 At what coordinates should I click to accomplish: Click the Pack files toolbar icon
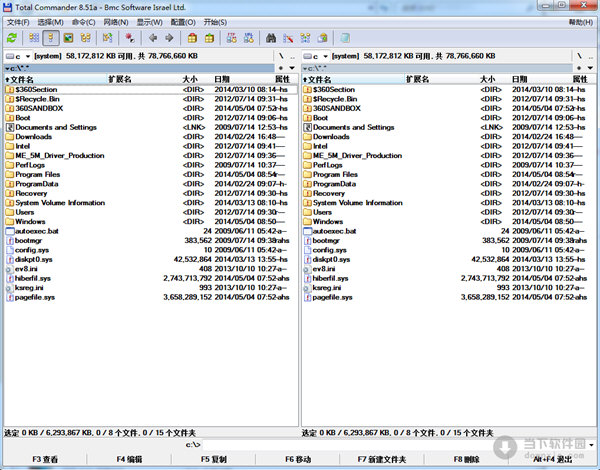[191, 37]
